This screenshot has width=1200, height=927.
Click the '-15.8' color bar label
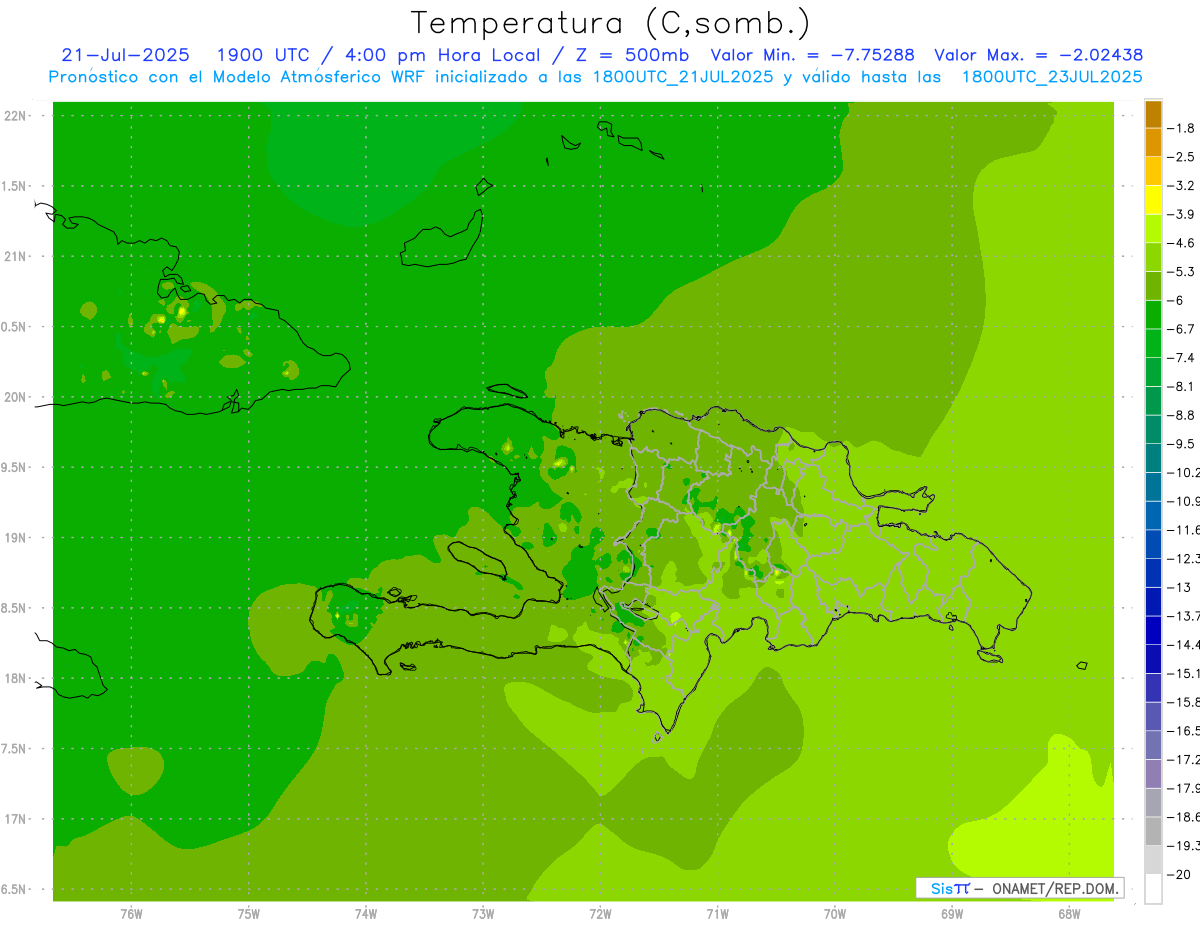click(1184, 702)
